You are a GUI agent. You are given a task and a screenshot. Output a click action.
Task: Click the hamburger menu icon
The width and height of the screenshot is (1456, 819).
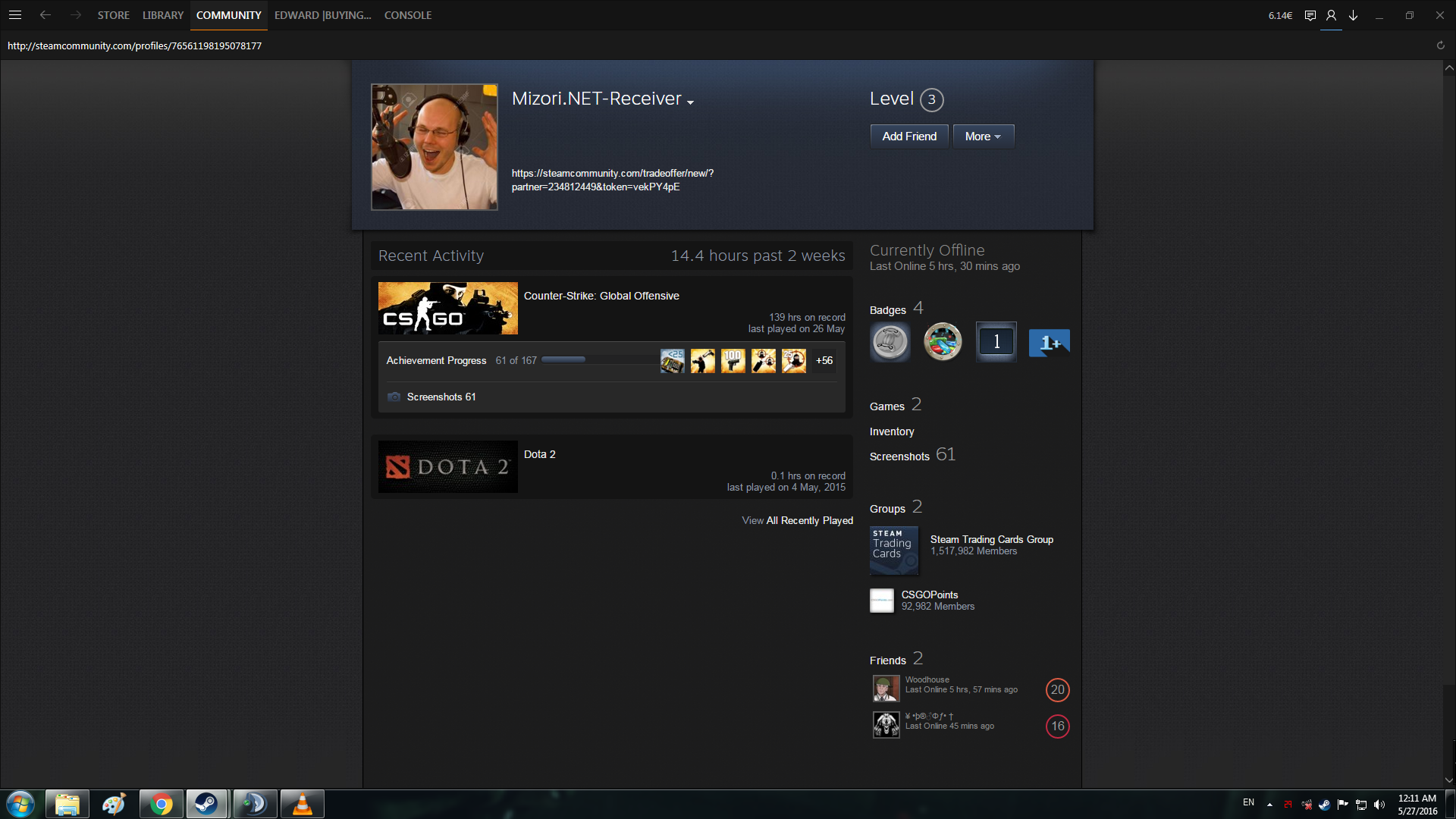[14, 15]
